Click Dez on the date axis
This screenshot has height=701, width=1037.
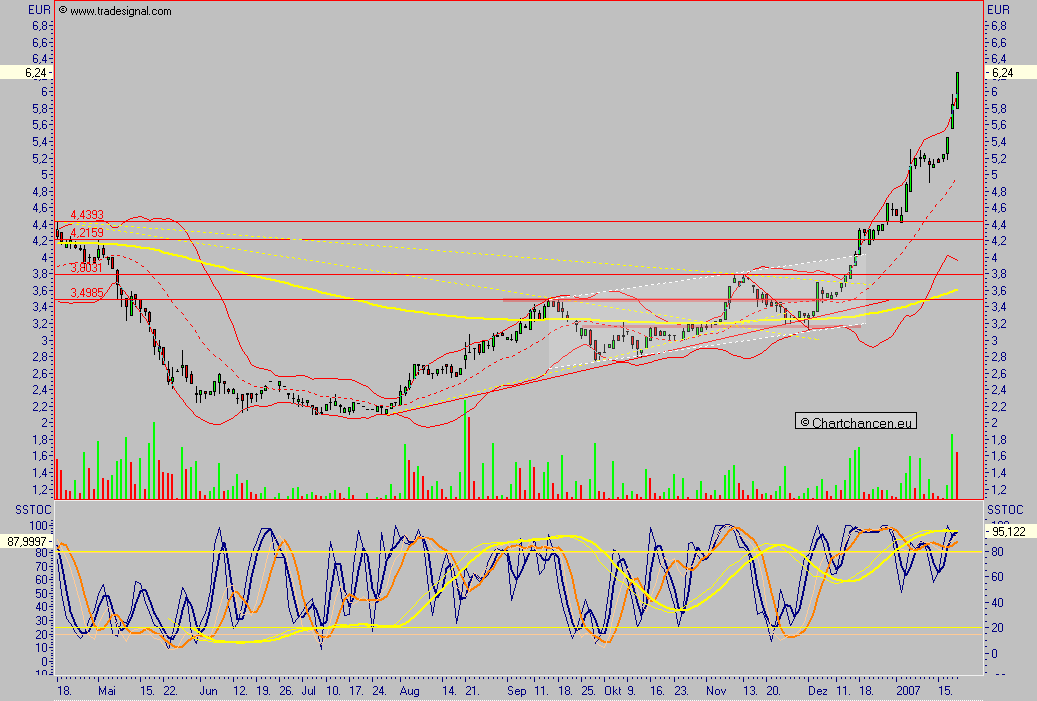click(x=817, y=691)
